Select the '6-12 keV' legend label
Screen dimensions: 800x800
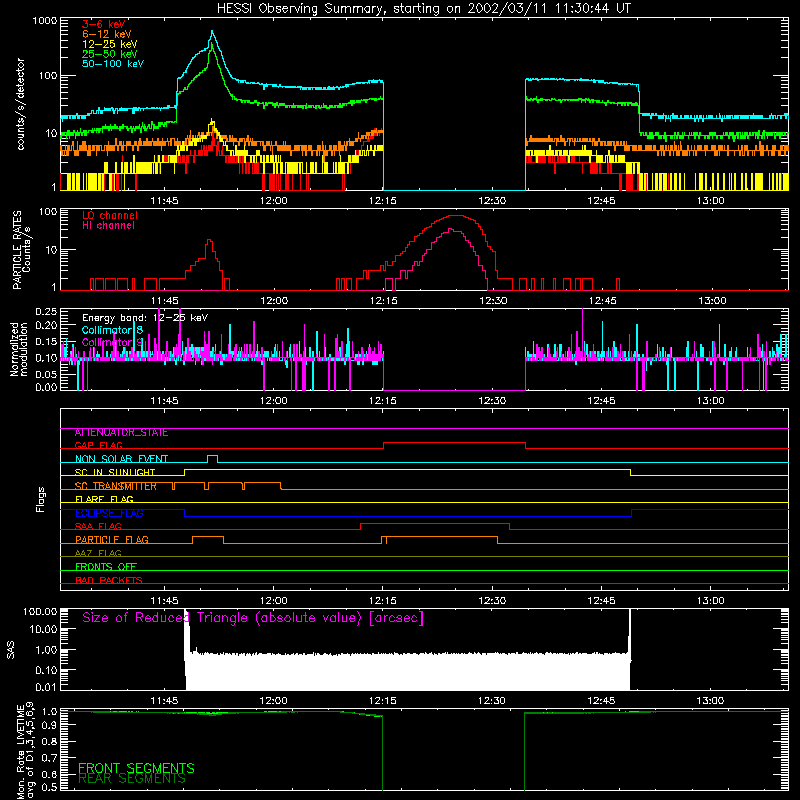point(107,34)
